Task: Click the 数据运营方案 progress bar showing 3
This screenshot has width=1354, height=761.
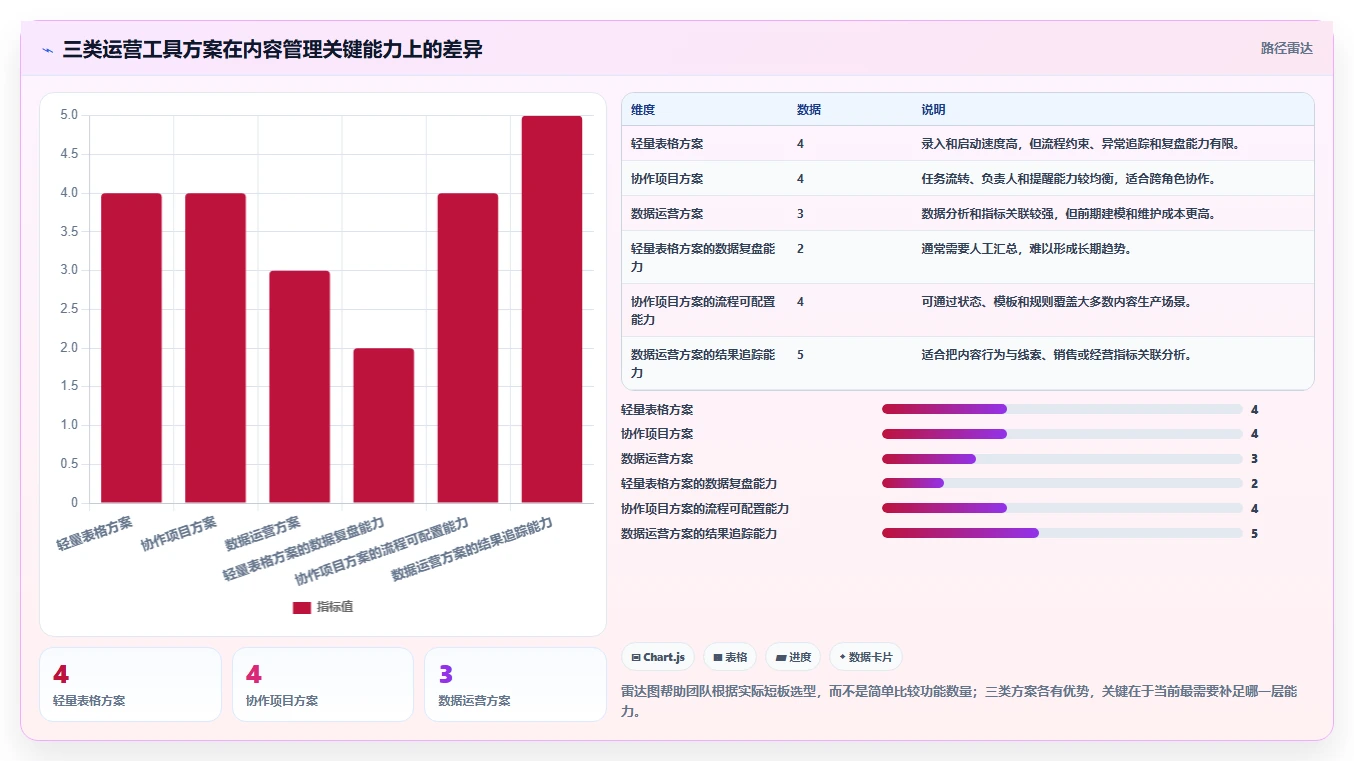Action: [x=1062, y=459]
